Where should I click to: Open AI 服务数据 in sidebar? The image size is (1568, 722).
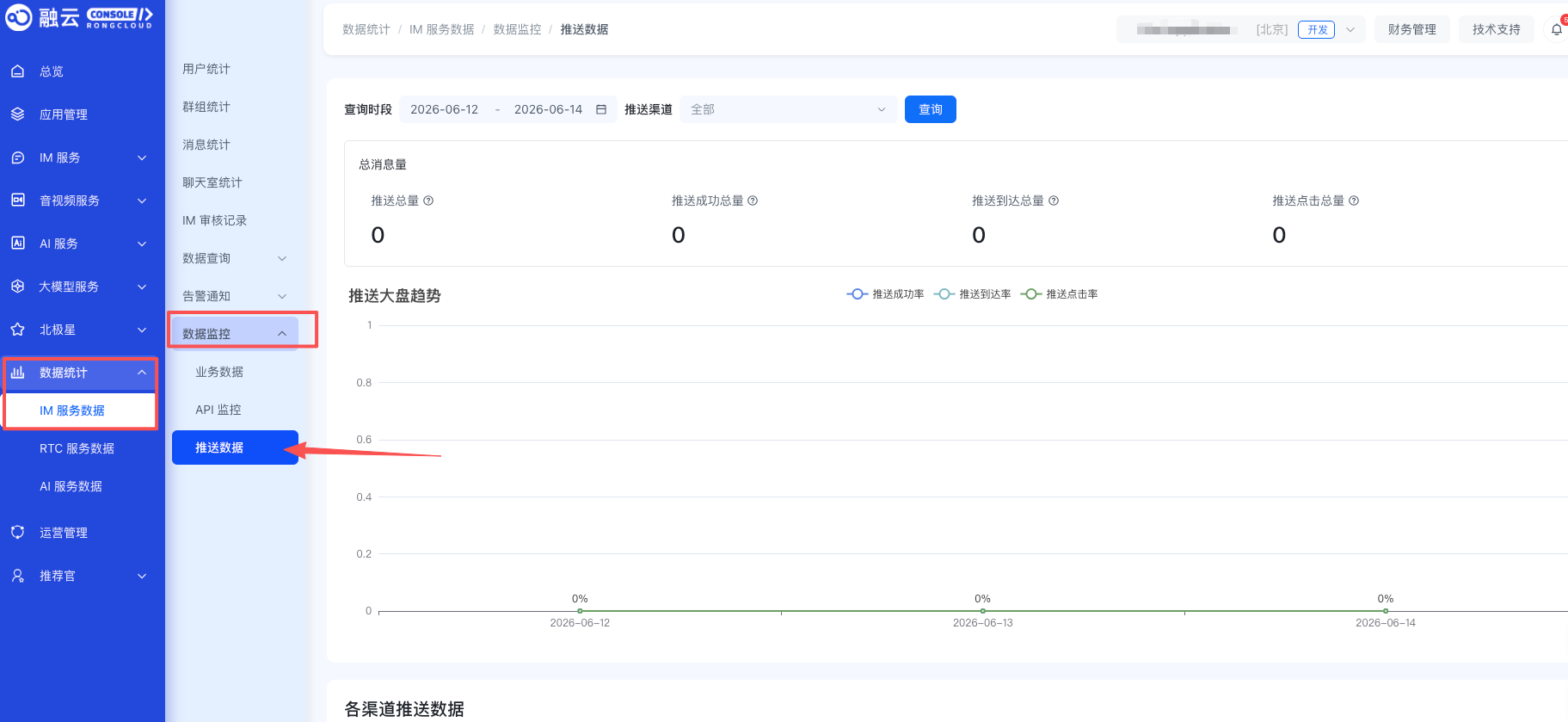[71, 486]
